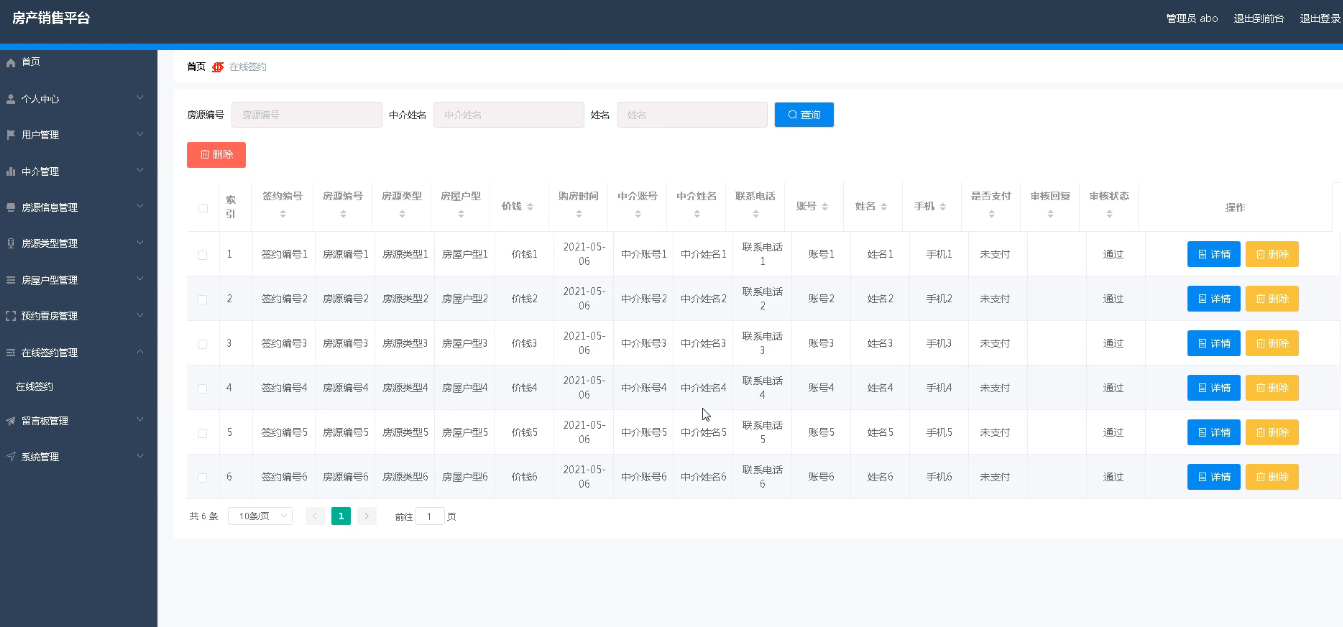
Task: Sort by 账号 column arrows
Action: (x=825, y=207)
